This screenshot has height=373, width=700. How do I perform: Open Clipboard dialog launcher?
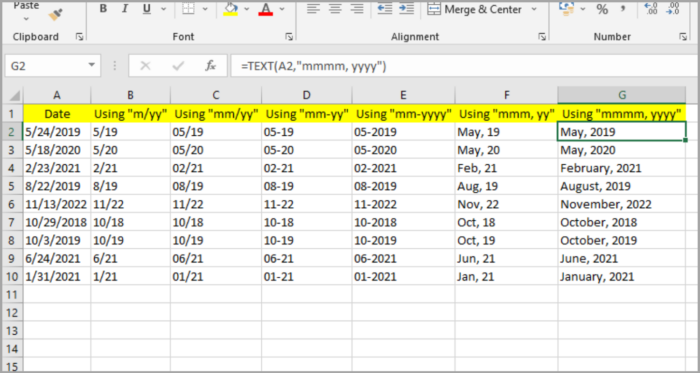point(79,37)
